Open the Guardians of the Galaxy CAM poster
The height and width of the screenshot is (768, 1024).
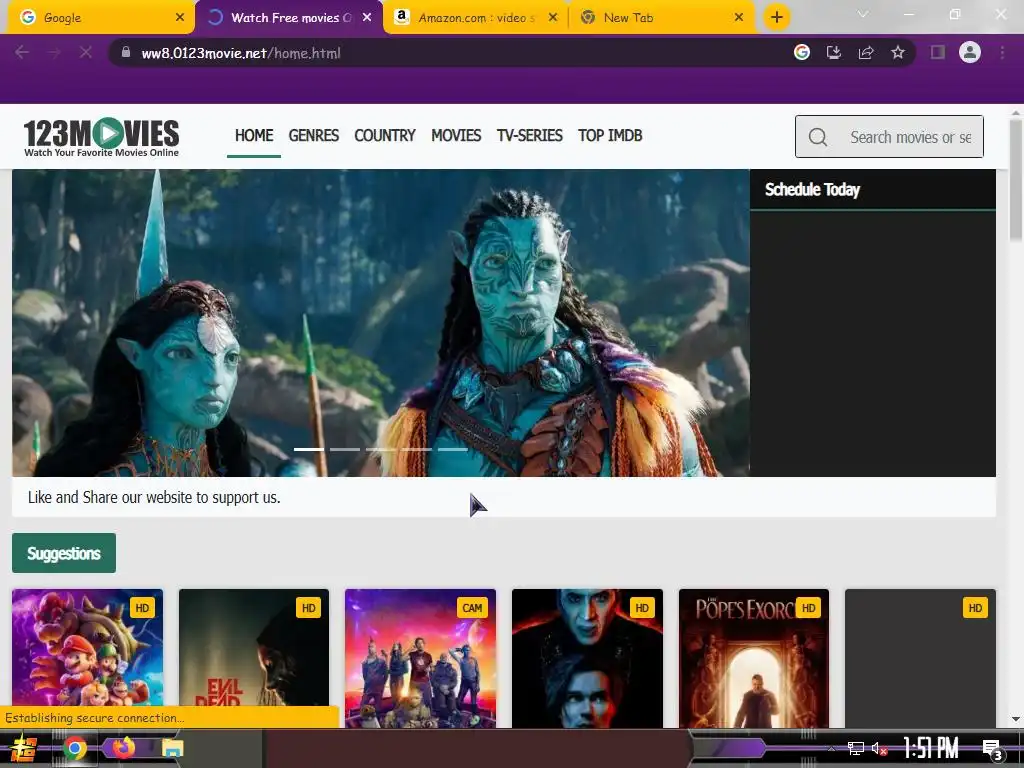421,658
